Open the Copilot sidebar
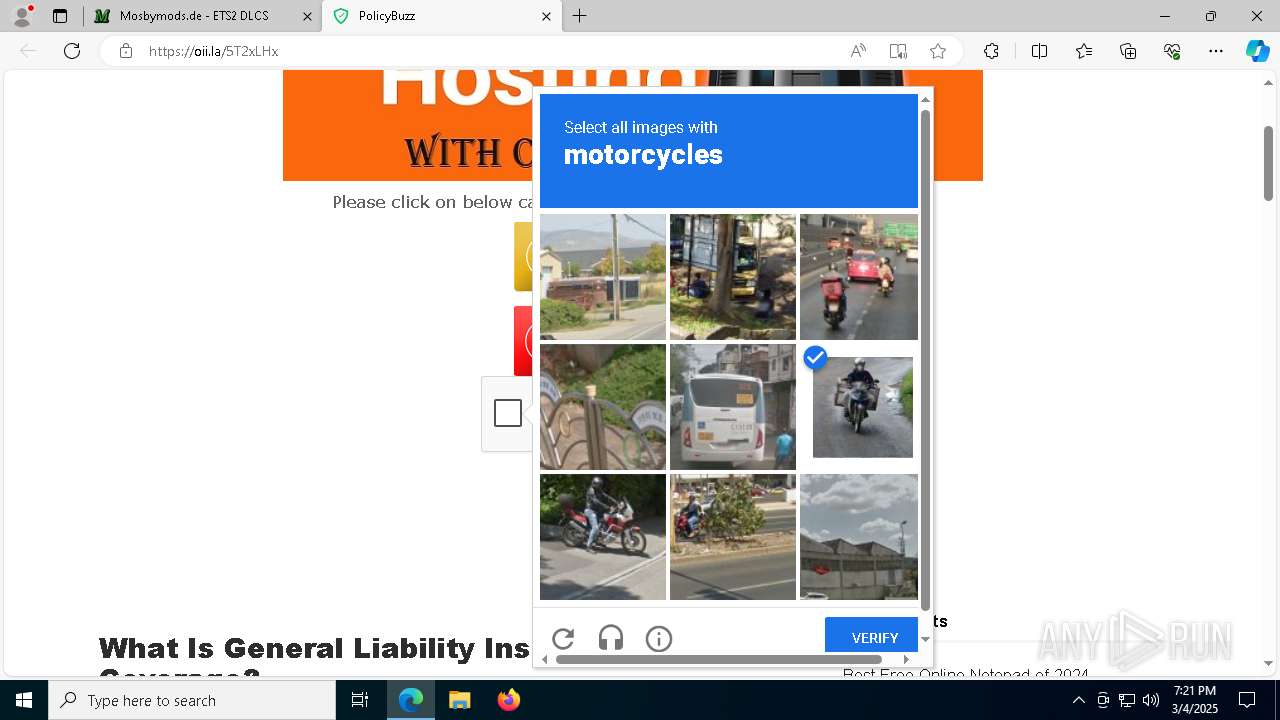This screenshot has height=720, width=1280. (1257, 51)
